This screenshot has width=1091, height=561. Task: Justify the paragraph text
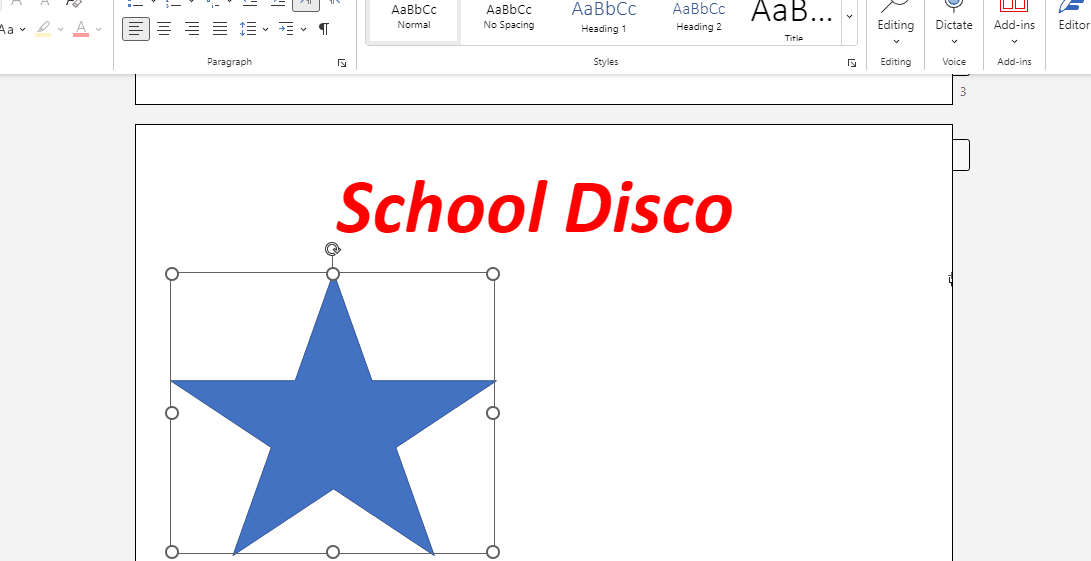(x=220, y=29)
